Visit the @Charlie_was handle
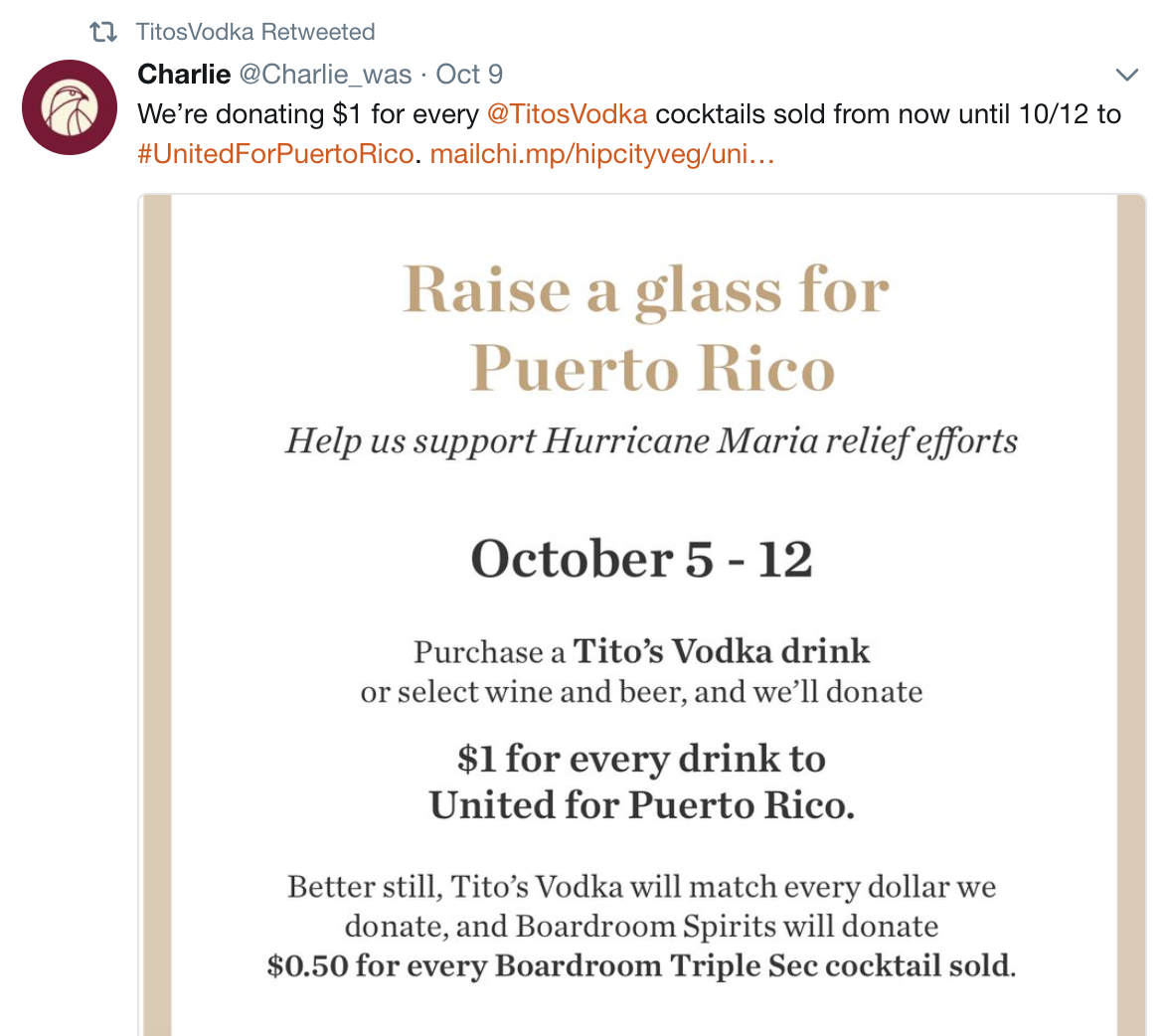This screenshot has height=1036, width=1165. point(325,75)
